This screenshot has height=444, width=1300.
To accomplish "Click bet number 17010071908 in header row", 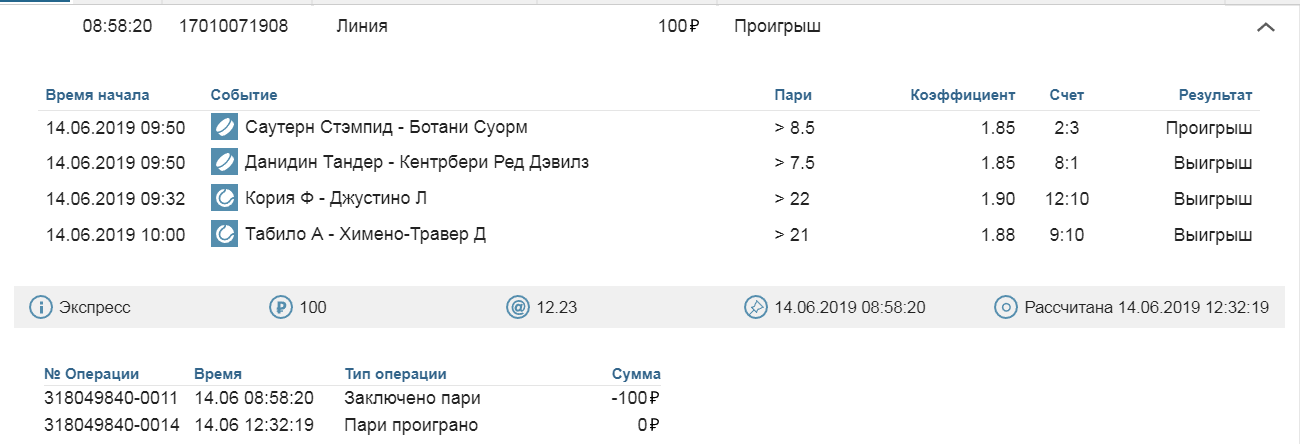I will click(x=233, y=27).
